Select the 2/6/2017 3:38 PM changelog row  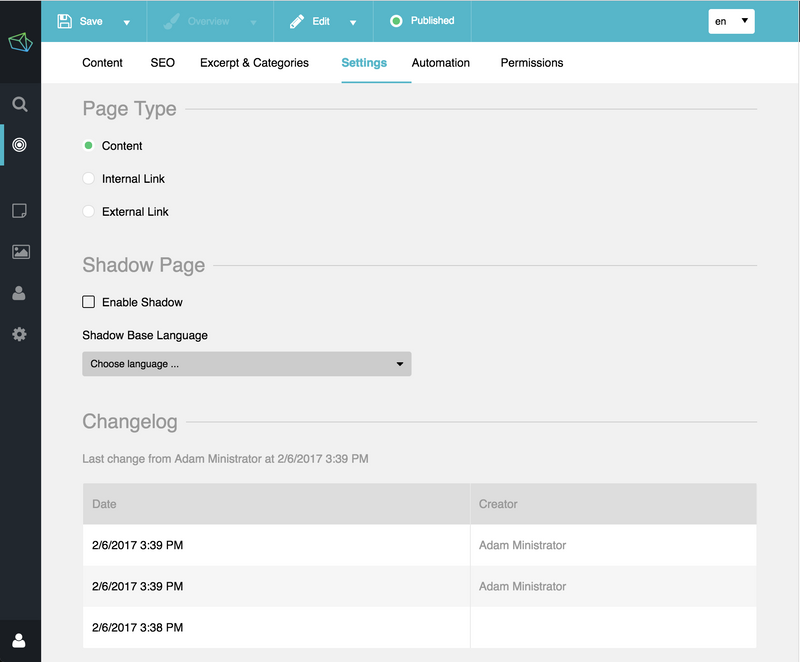[x=419, y=628]
